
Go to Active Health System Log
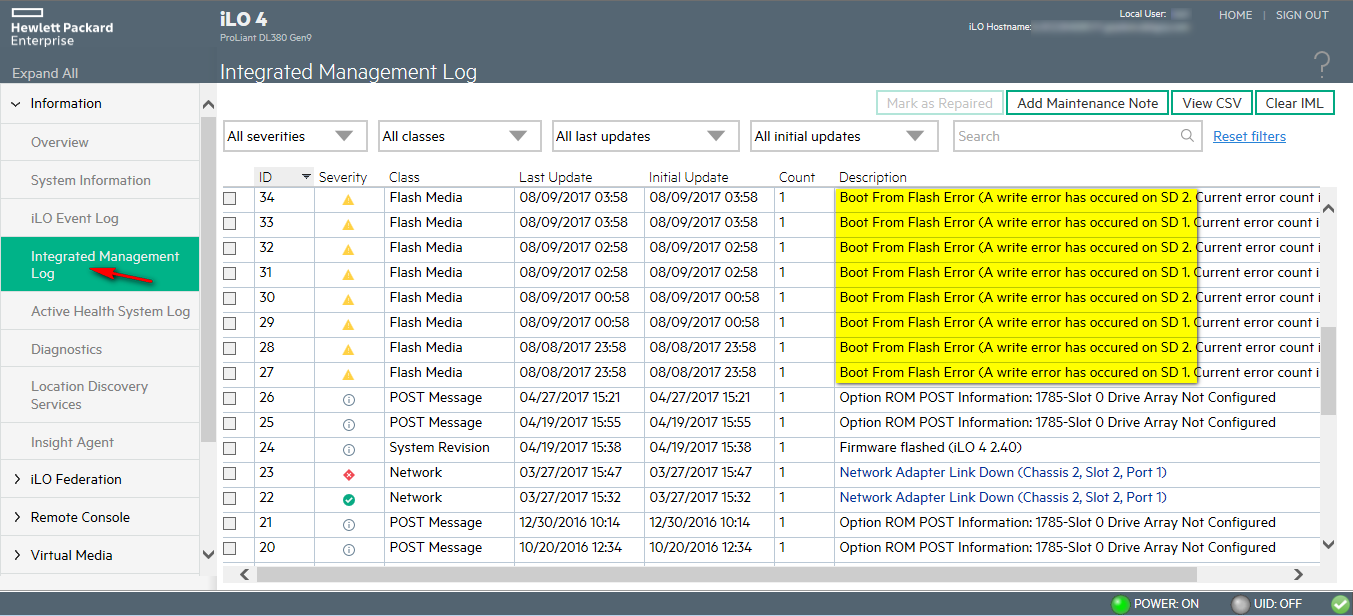click(x=110, y=311)
